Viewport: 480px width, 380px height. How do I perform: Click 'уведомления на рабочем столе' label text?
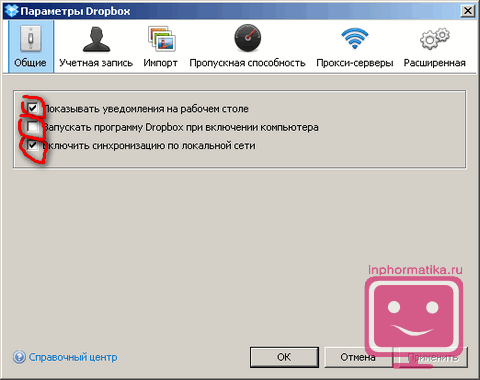point(175,109)
